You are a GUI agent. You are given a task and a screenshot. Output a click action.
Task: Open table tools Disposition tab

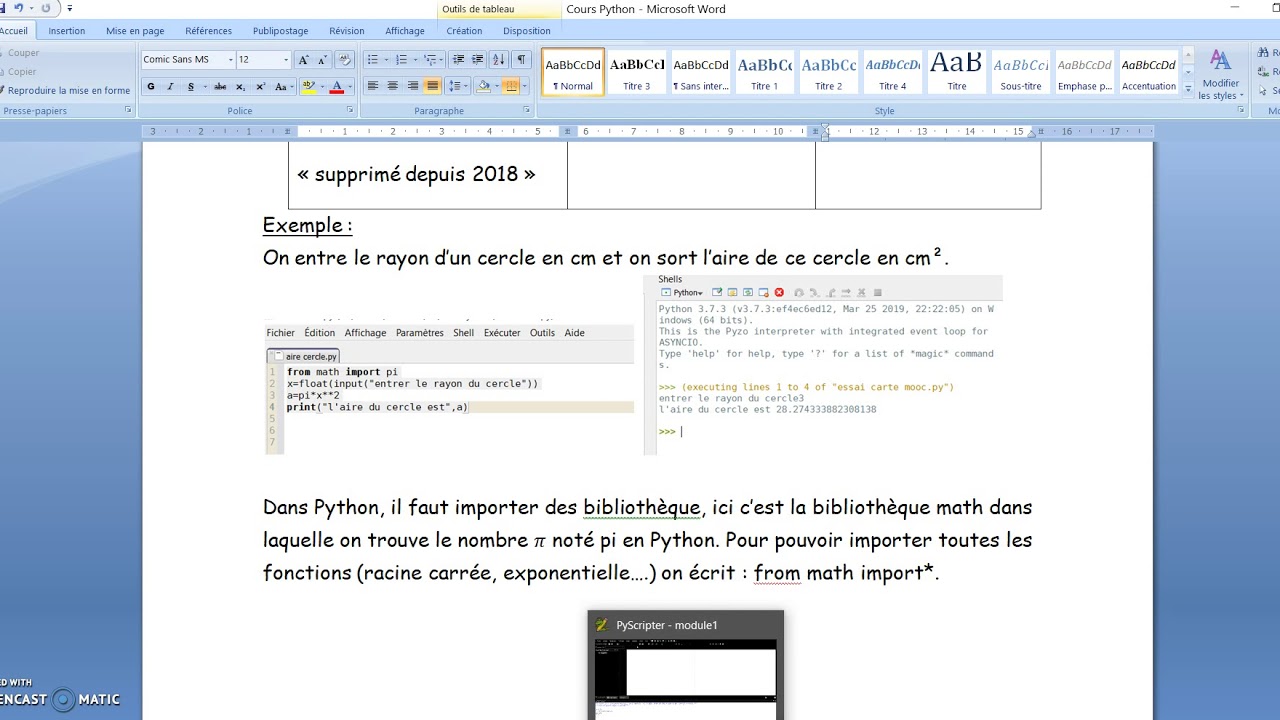tap(527, 31)
